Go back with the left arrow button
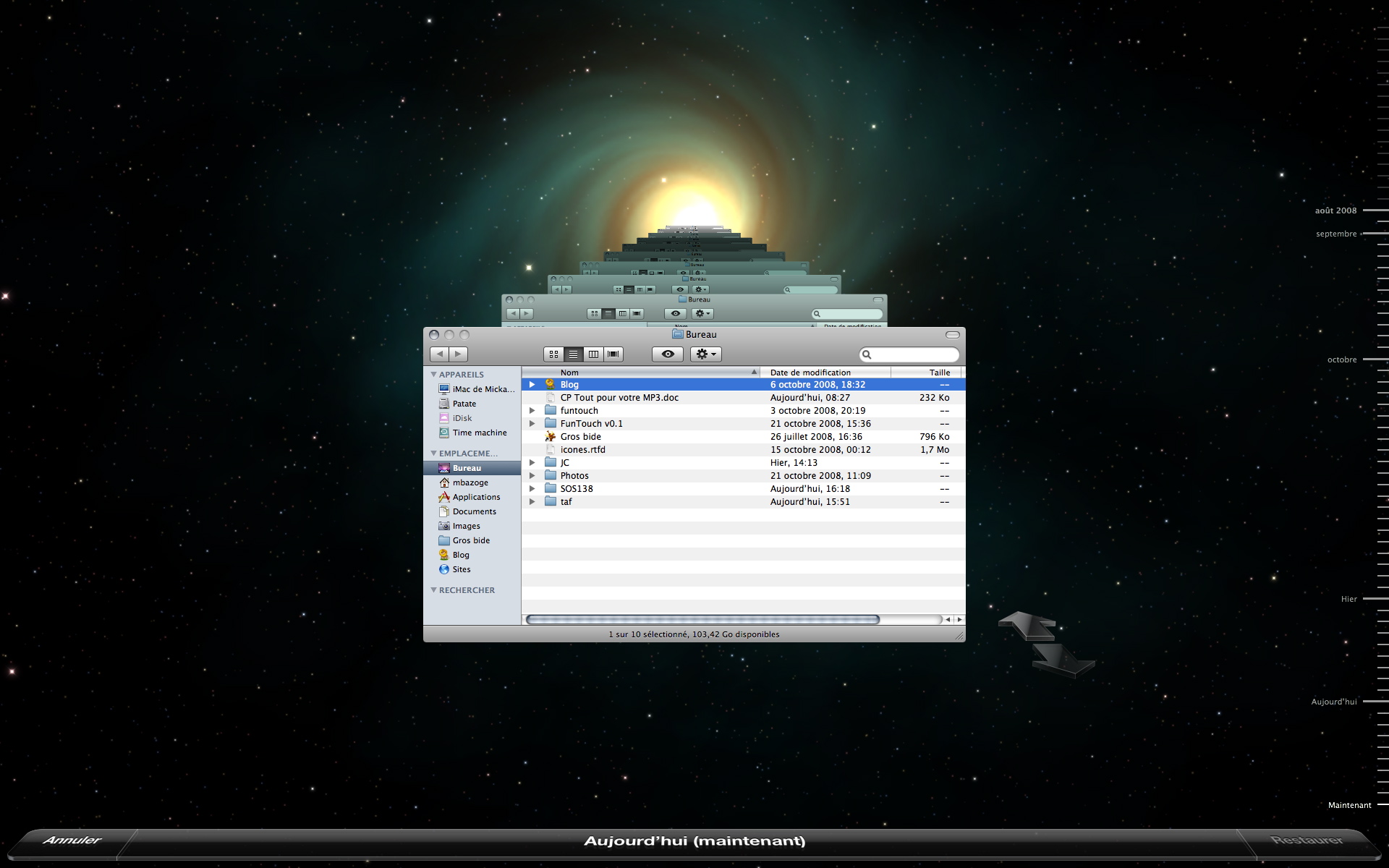Image resolution: width=1389 pixels, height=868 pixels. (x=439, y=354)
